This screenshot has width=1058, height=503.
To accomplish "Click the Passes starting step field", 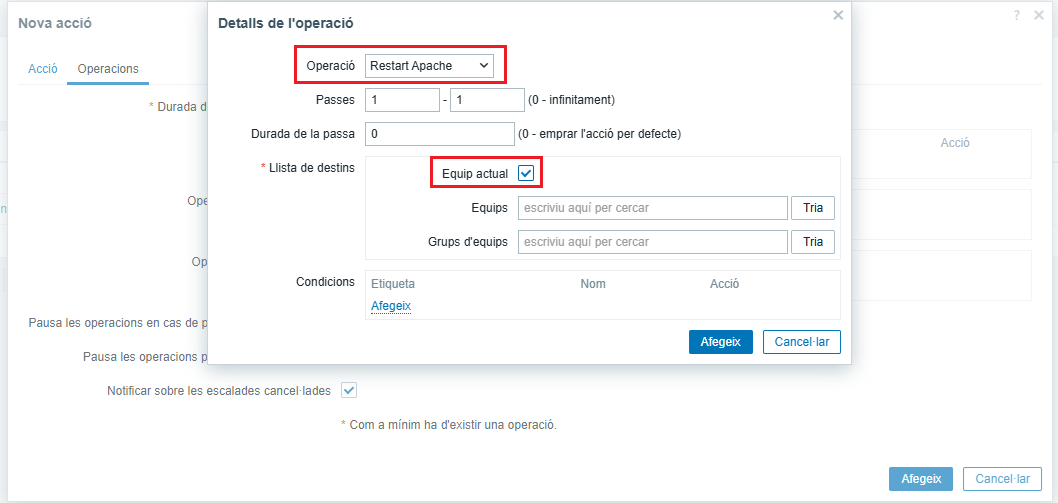I will coord(402,100).
